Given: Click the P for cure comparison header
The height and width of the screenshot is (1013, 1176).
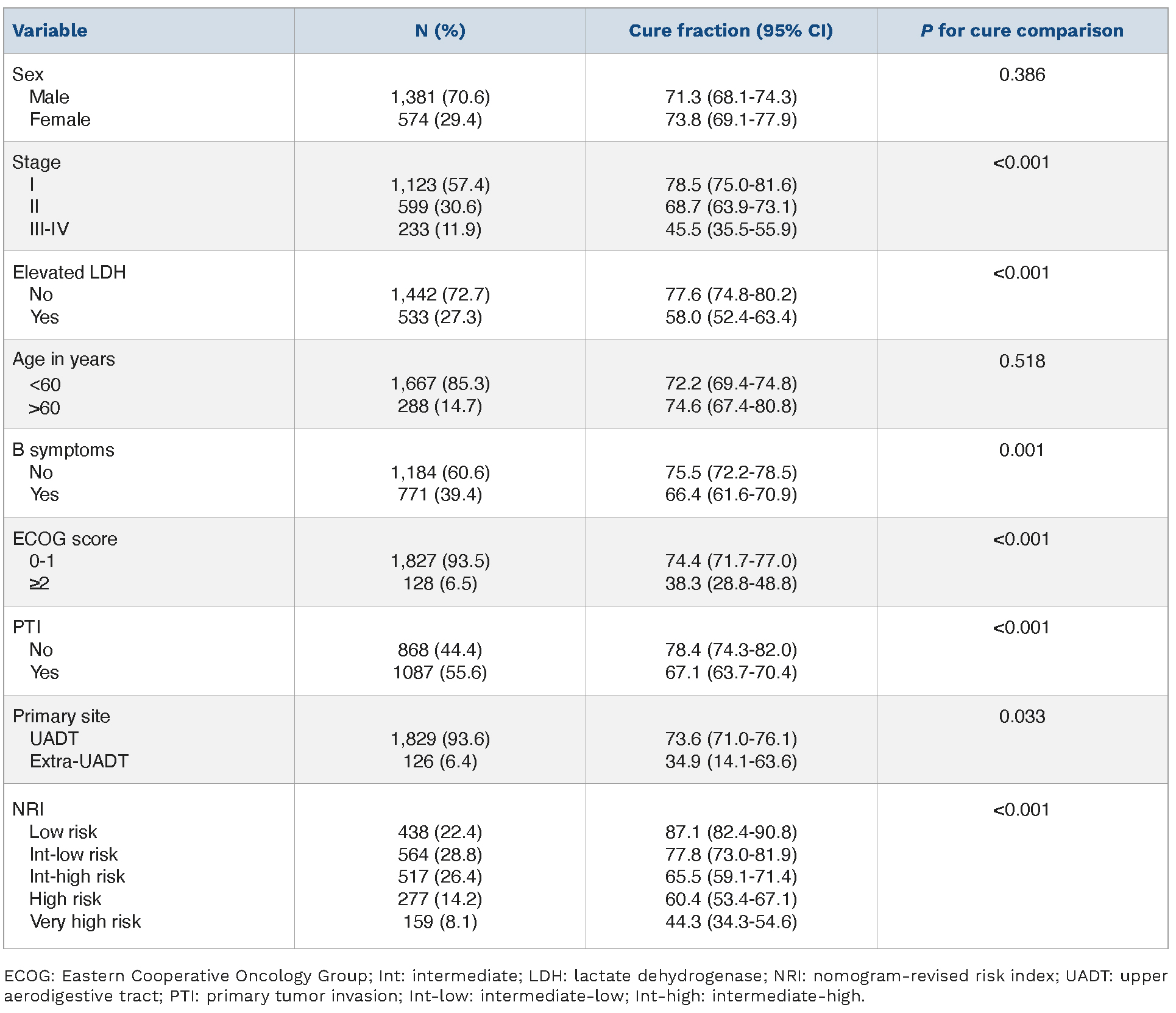Looking at the screenshot, I should coord(1022,30).
